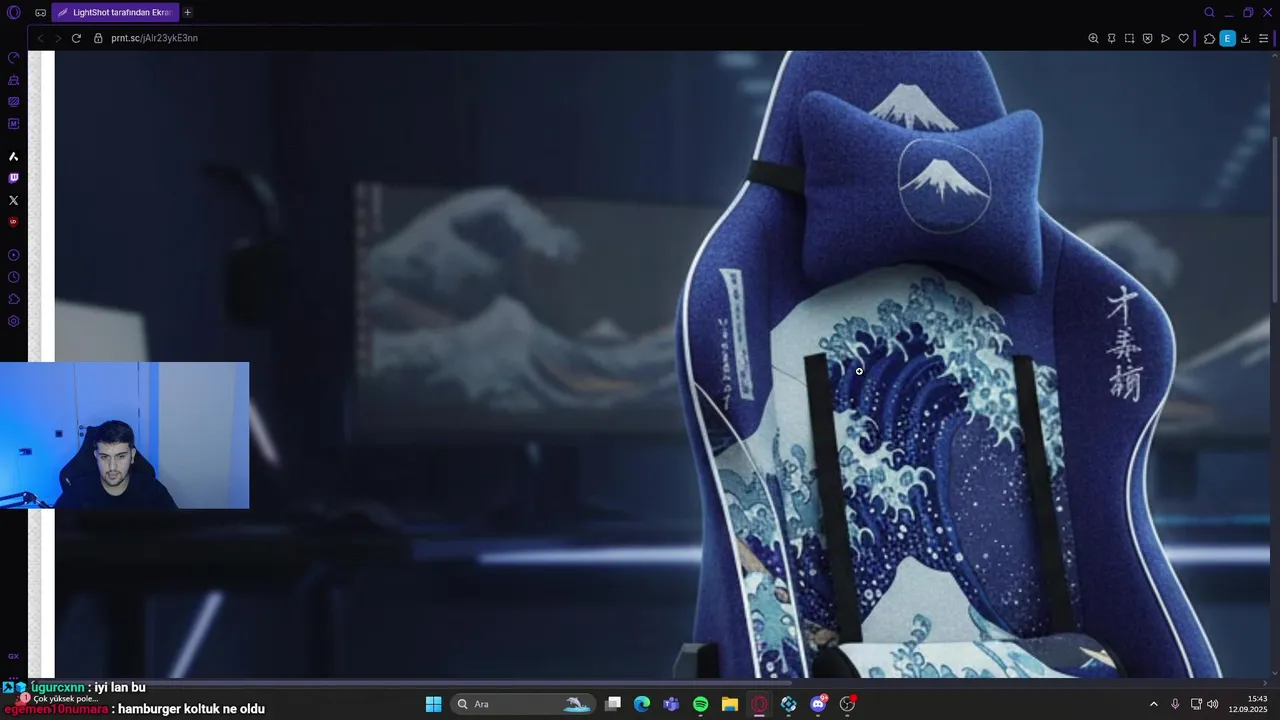Click the screenshot image of the chair
The width and height of the screenshot is (1280, 720).
point(662,364)
